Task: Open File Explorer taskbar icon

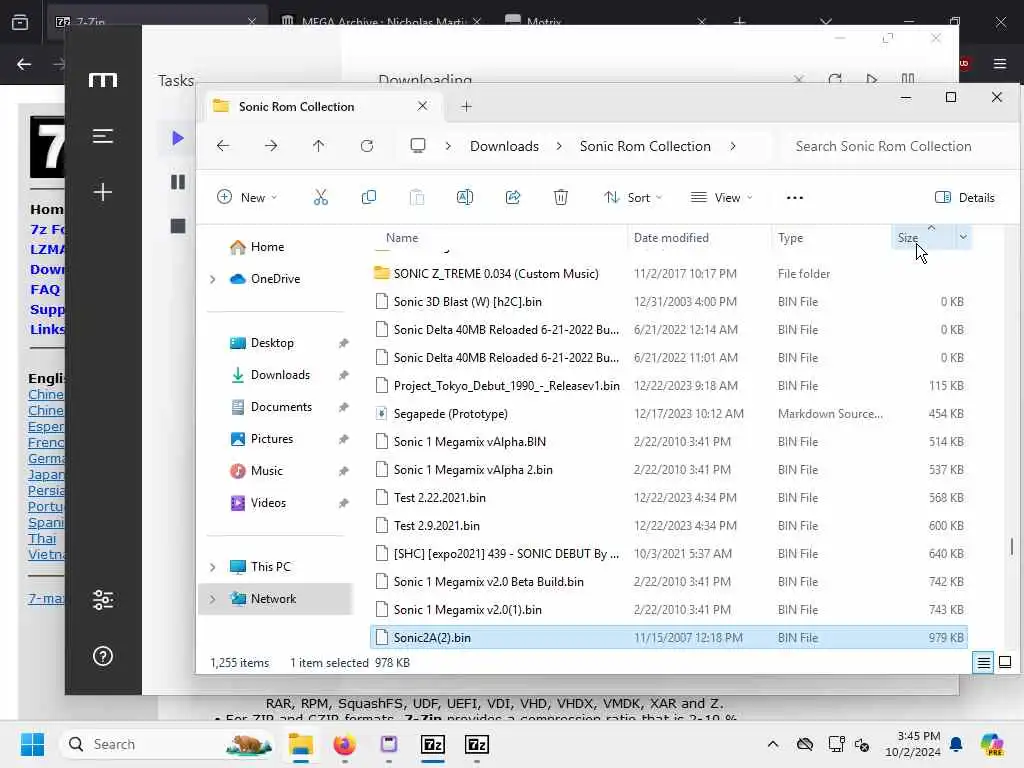Action: click(x=301, y=744)
